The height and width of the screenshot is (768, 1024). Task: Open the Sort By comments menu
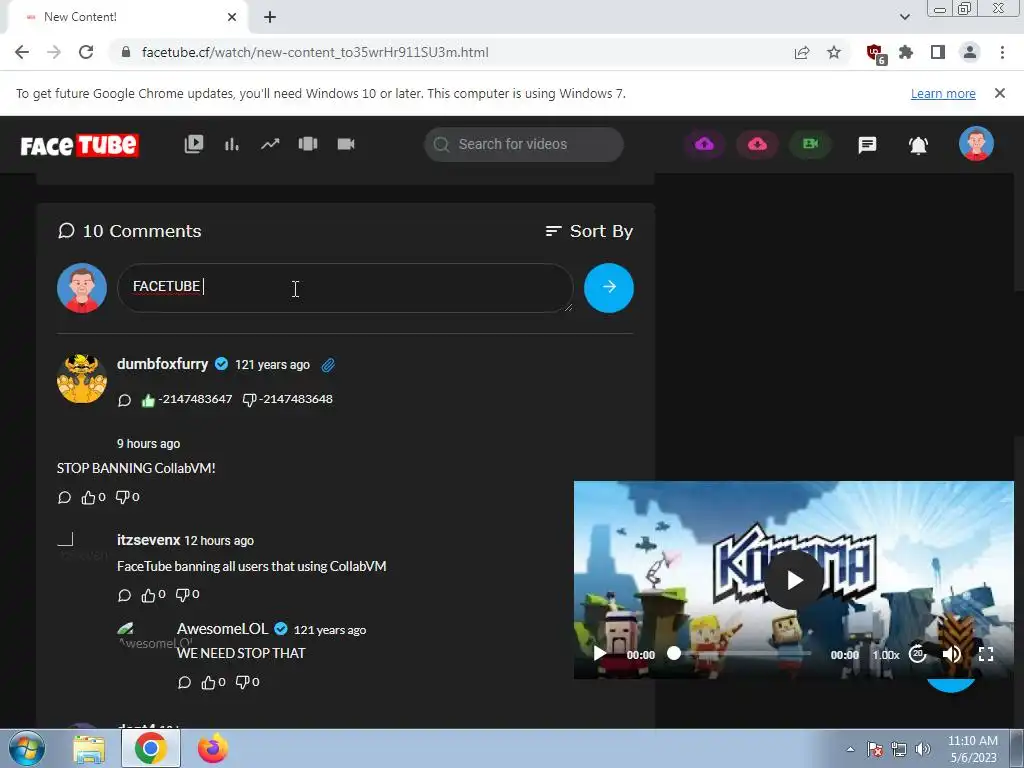[x=589, y=231]
